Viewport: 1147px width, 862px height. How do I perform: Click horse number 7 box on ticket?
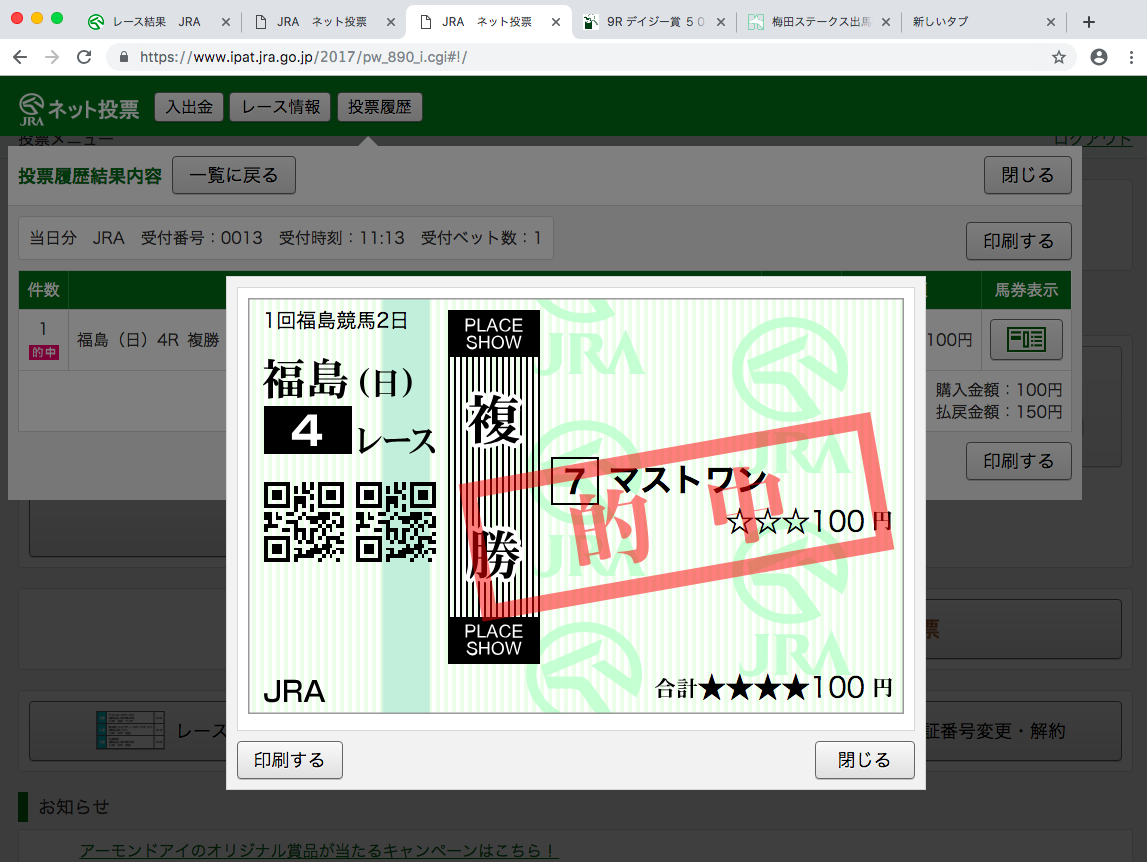pyautogui.click(x=575, y=481)
